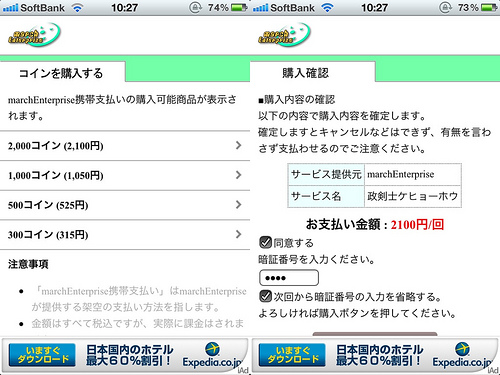
Task: Tap the marchEnterprise logo on right screen
Action: coord(284,35)
